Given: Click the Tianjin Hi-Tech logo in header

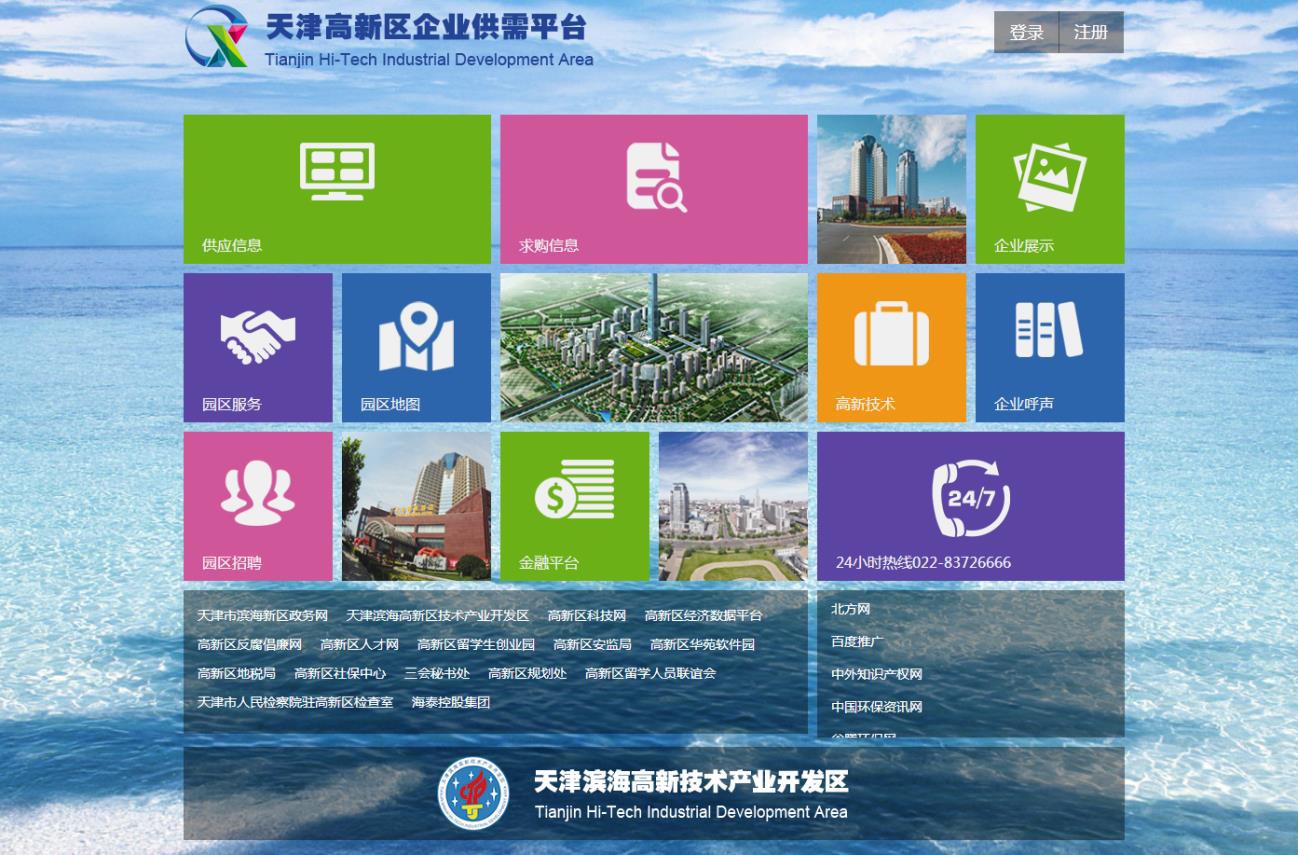Looking at the screenshot, I should [217, 37].
